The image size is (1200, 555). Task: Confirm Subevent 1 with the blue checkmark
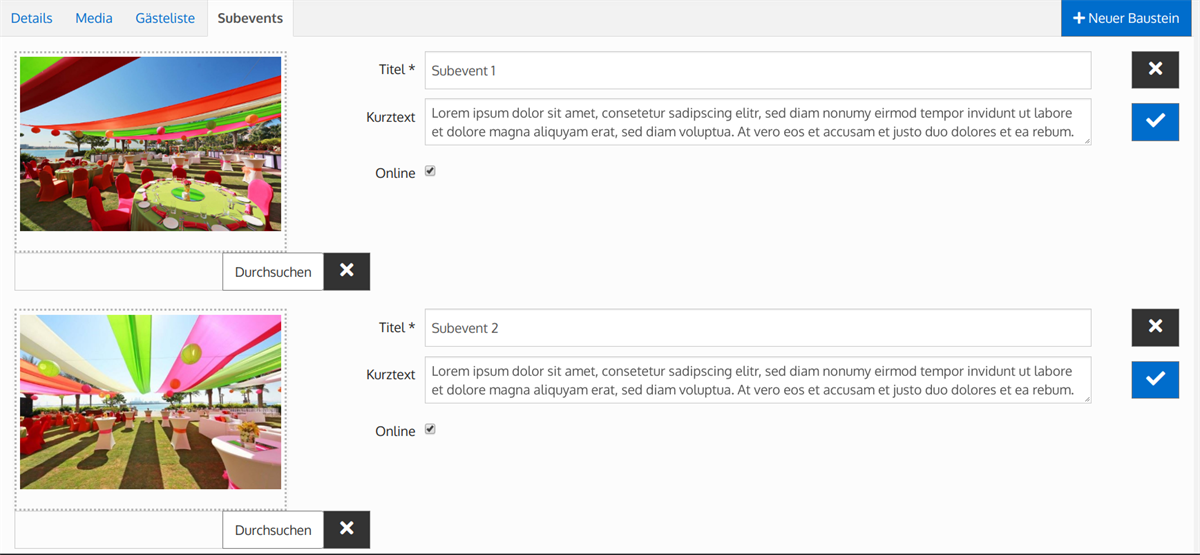coord(1155,121)
